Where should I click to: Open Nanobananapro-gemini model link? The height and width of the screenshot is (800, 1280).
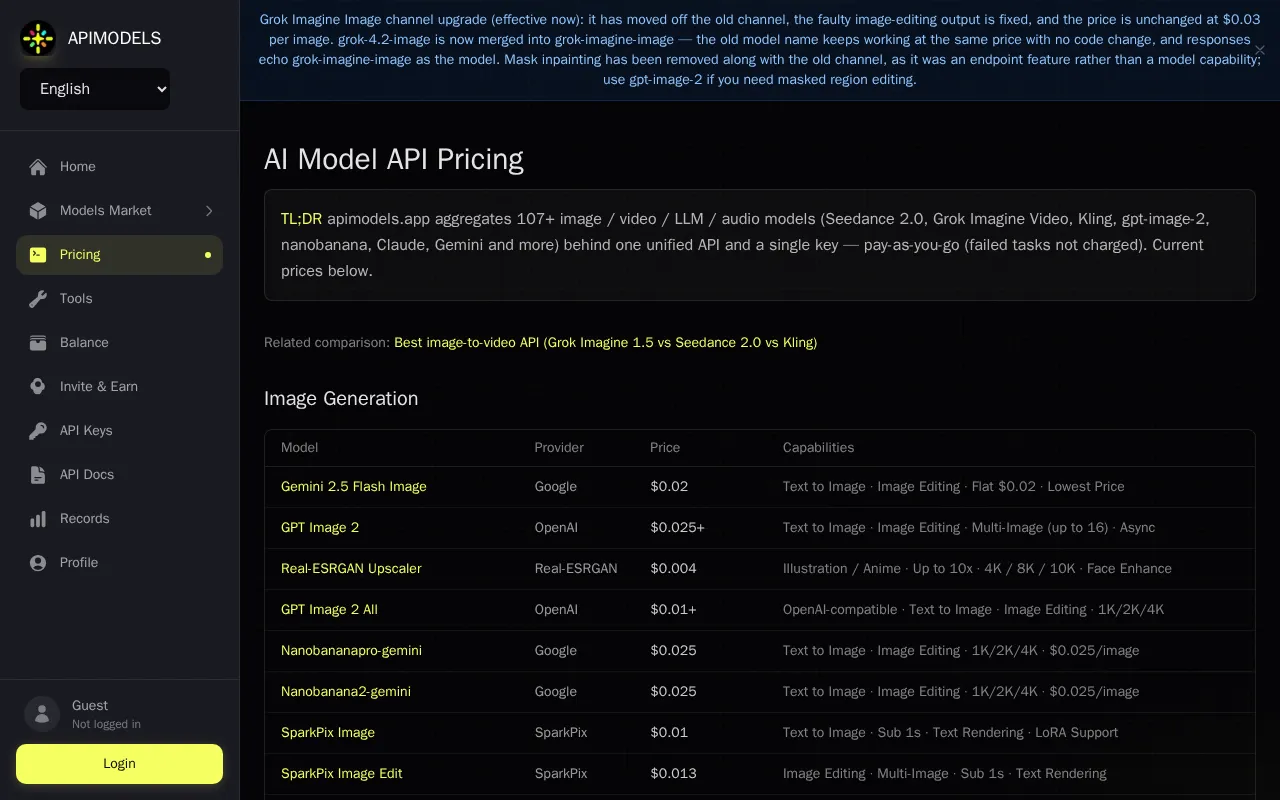351,651
